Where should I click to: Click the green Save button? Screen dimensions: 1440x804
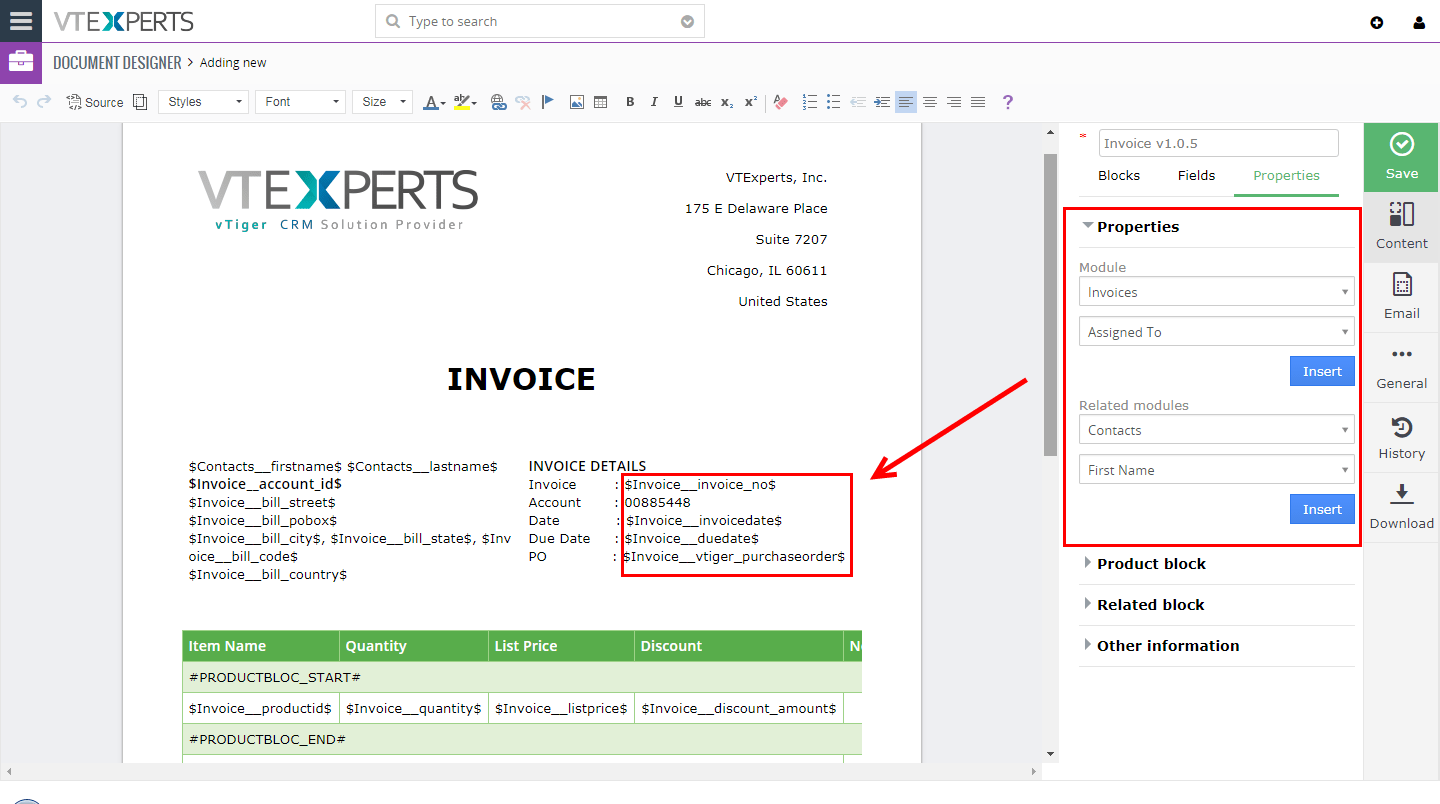pyautogui.click(x=1400, y=157)
